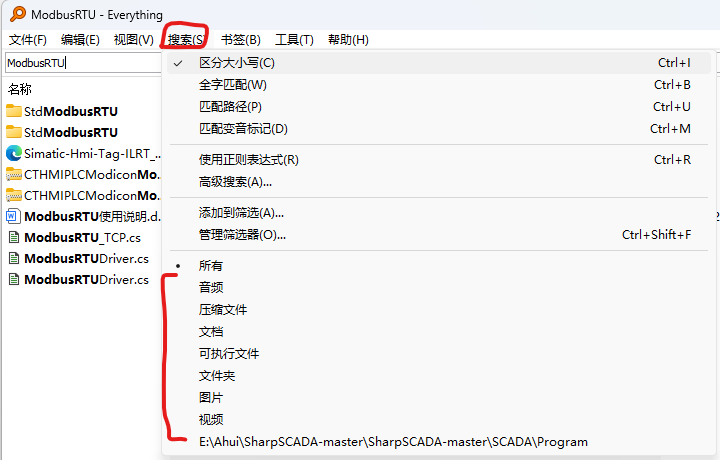Click the 名称 column header

(20, 89)
